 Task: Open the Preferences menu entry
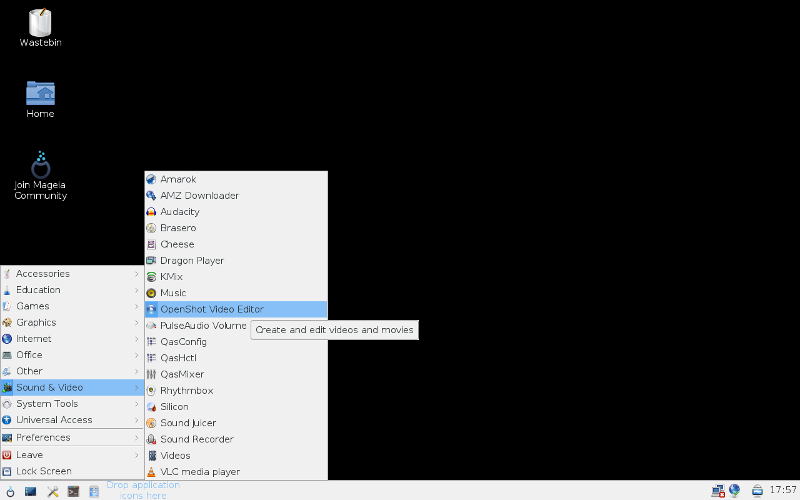(x=72, y=437)
